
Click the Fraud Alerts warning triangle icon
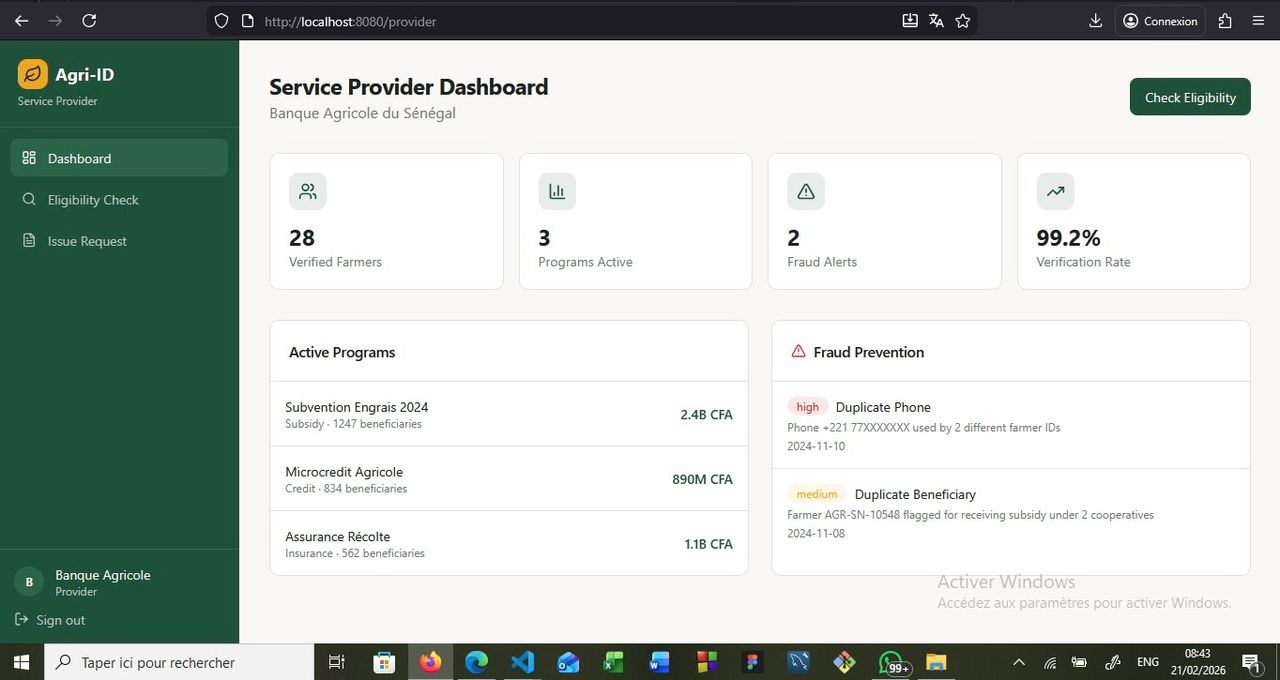pos(806,191)
